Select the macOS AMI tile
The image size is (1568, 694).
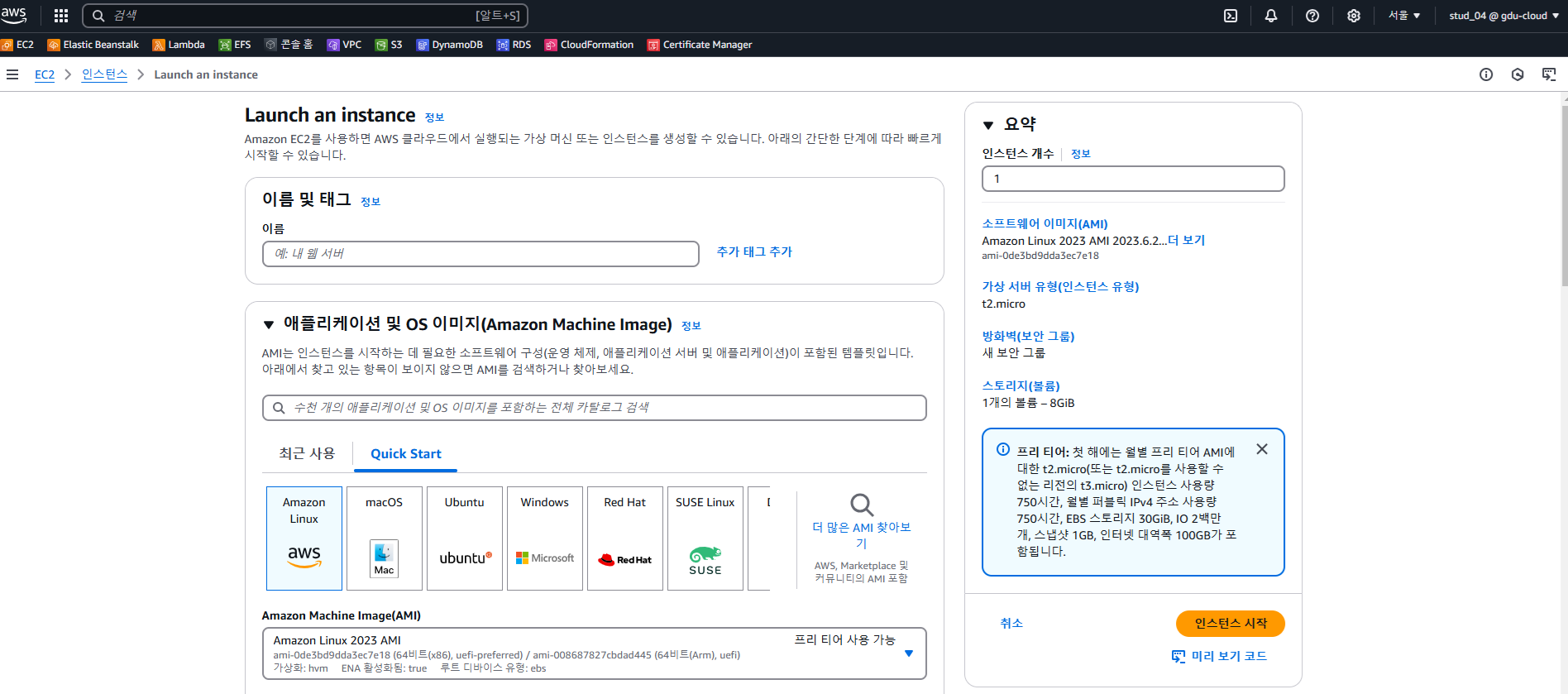tap(385, 538)
